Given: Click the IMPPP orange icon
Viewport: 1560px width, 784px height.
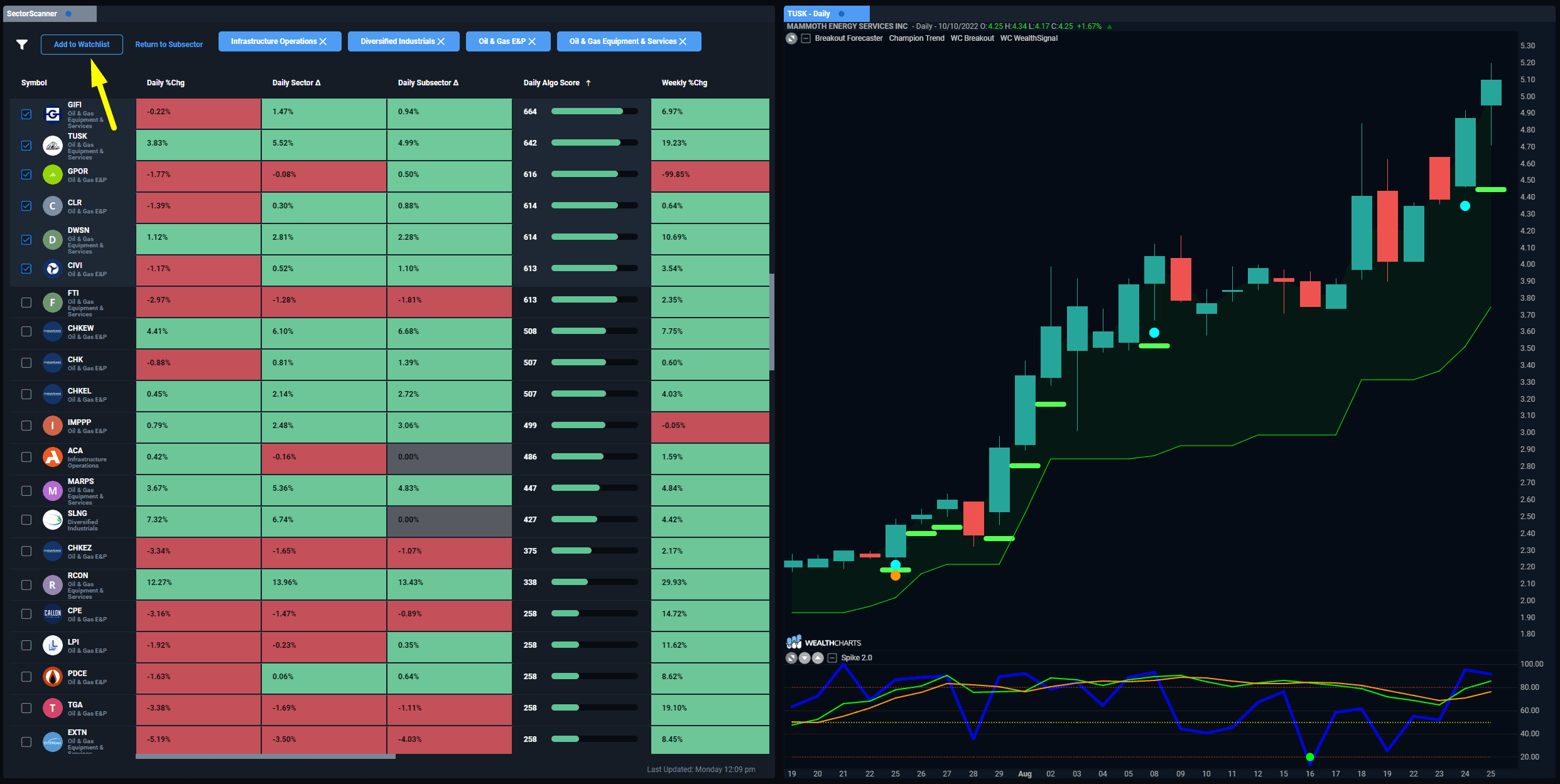Looking at the screenshot, I should pyautogui.click(x=53, y=426).
